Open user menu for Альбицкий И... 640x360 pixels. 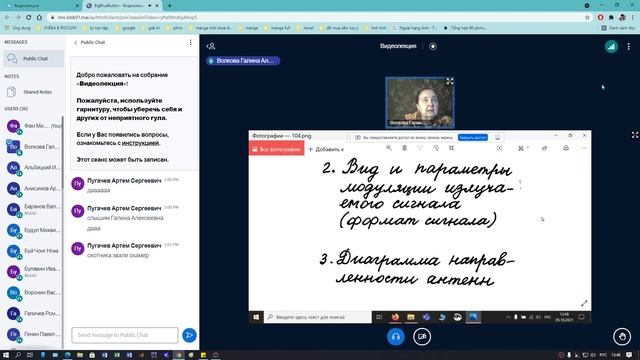[x=33, y=168]
